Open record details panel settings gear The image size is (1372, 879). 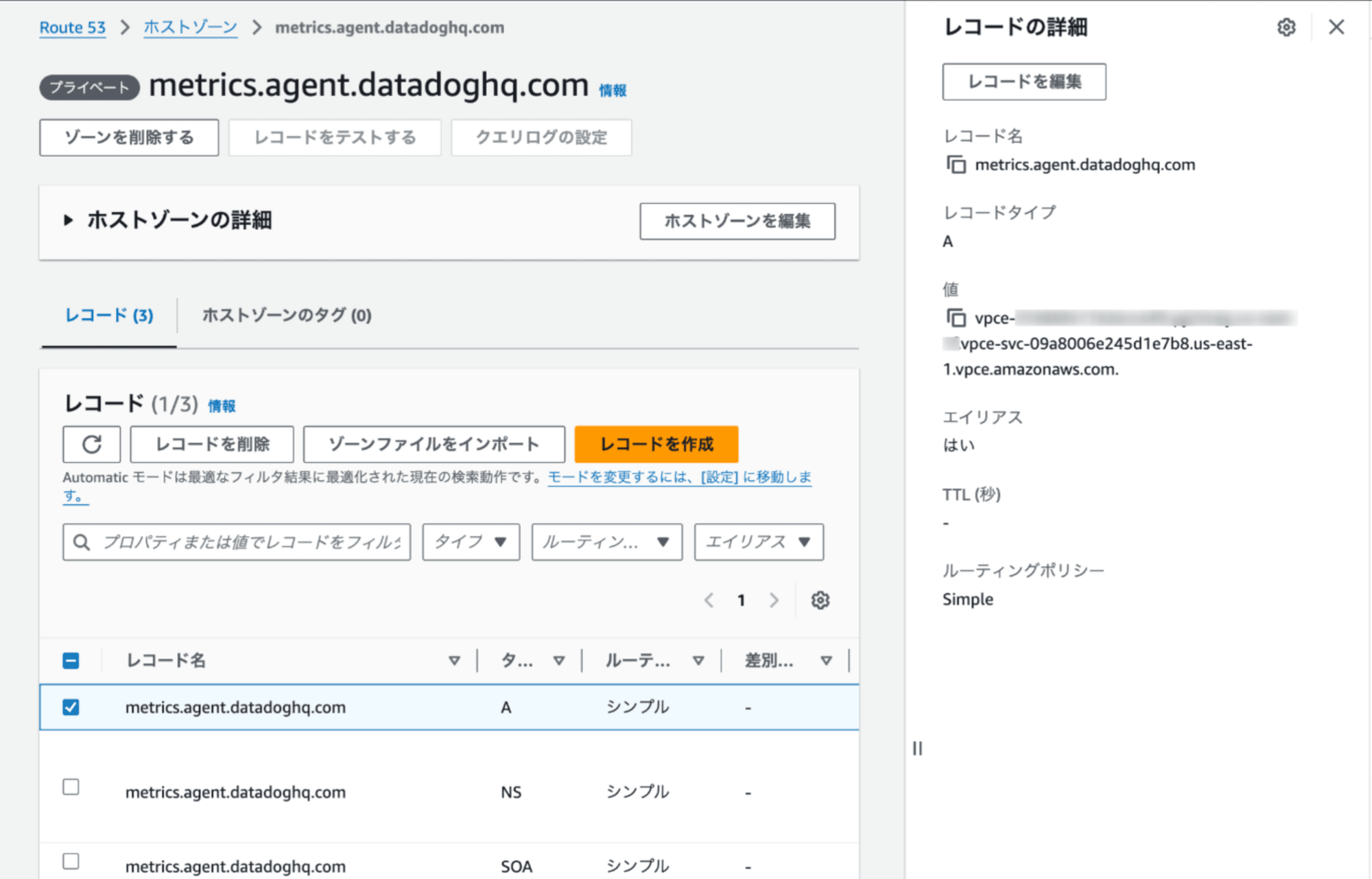pos(1286,27)
